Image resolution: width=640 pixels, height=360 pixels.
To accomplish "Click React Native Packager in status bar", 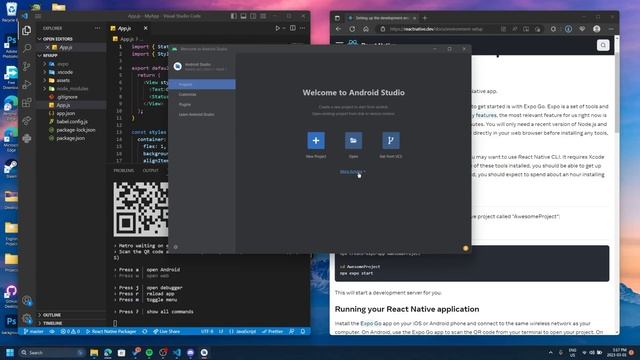I will click(x=111, y=331).
